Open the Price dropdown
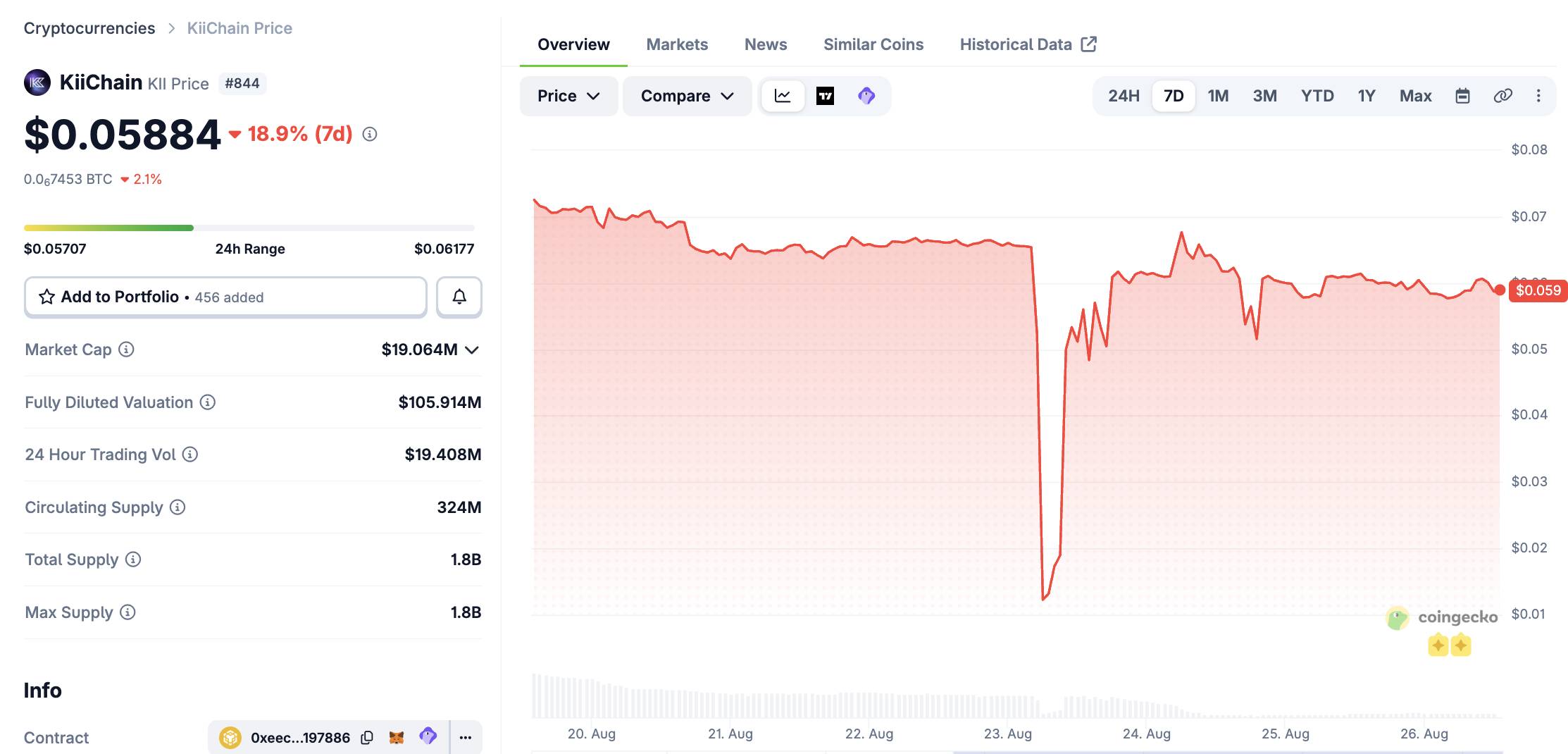 568,96
